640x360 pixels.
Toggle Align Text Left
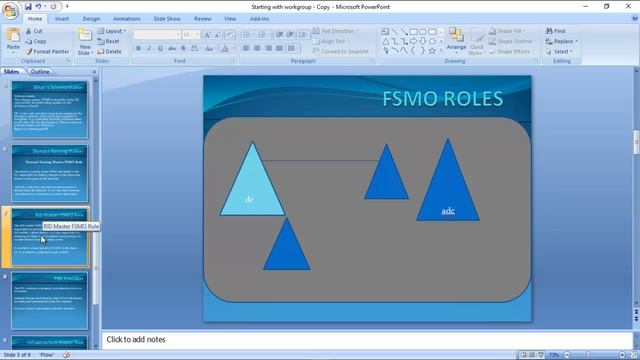pyautogui.click(x=246, y=49)
